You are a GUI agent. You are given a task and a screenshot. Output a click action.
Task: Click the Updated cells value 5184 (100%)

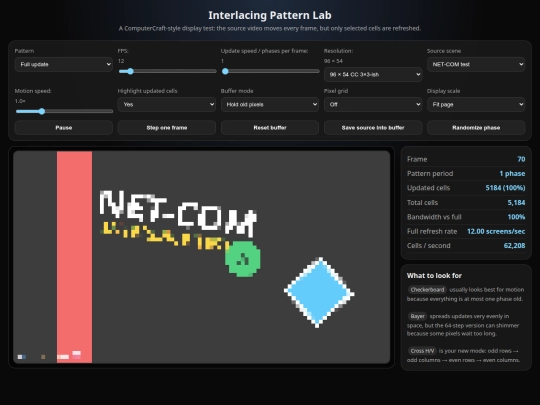[505, 188]
